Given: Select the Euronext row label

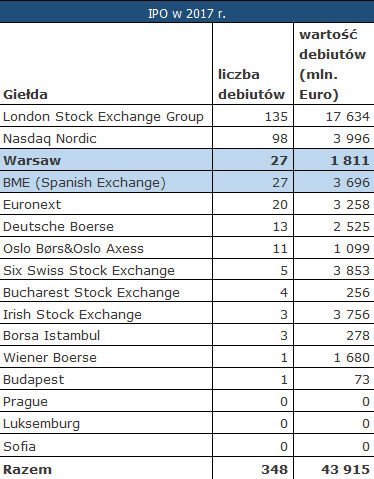Looking at the screenshot, I should pos(32,205).
